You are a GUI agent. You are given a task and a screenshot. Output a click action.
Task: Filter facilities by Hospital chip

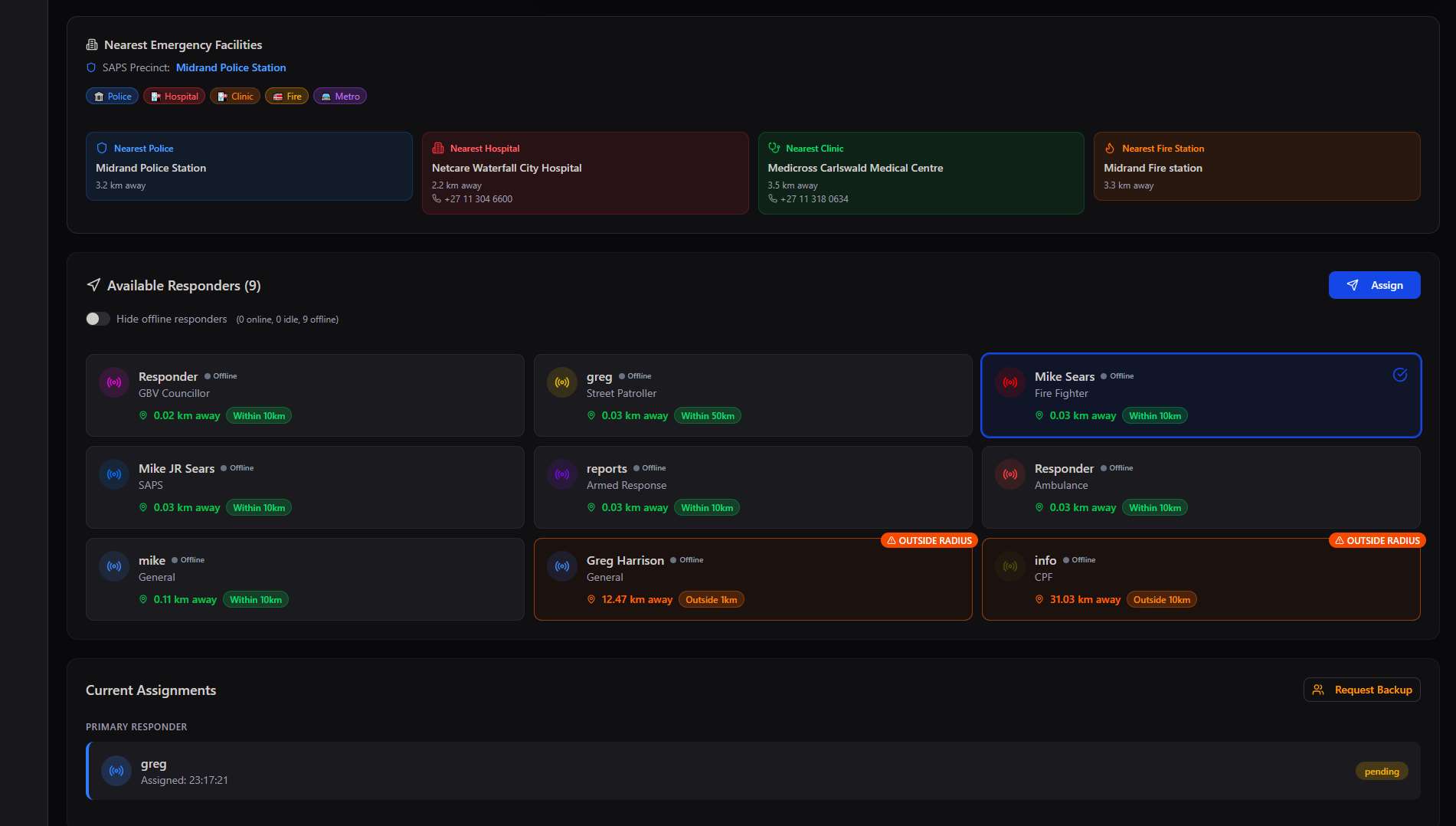(174, 96)
